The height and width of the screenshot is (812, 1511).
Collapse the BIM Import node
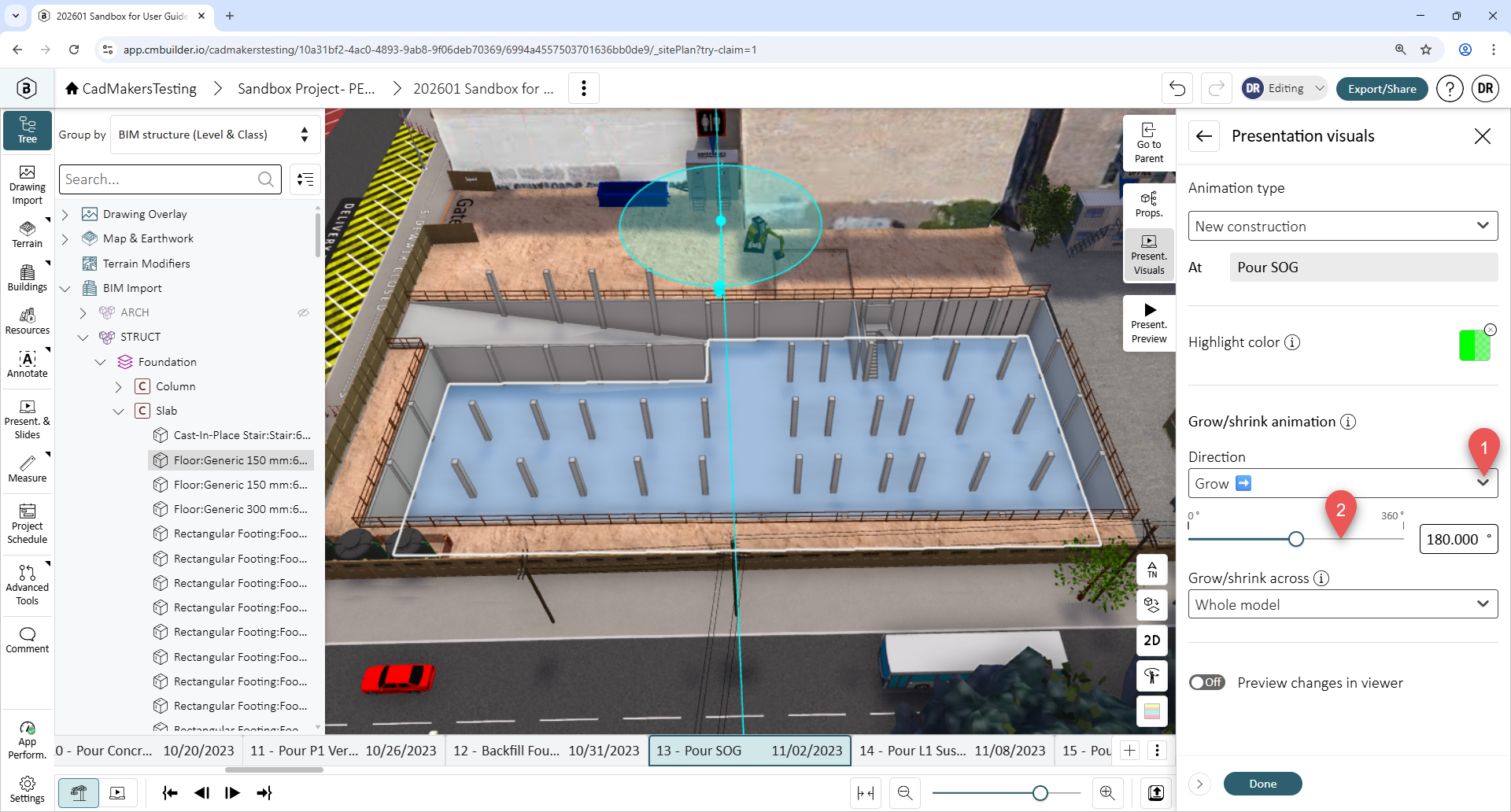(x=65, y=288)
